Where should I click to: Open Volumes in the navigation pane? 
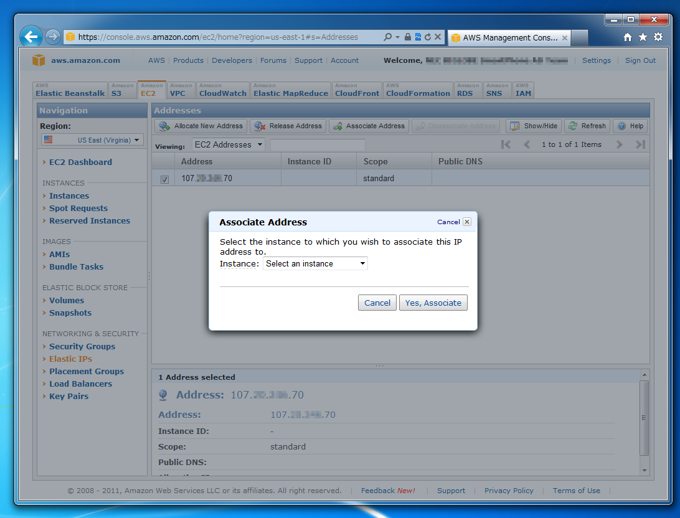pos(67,301)
